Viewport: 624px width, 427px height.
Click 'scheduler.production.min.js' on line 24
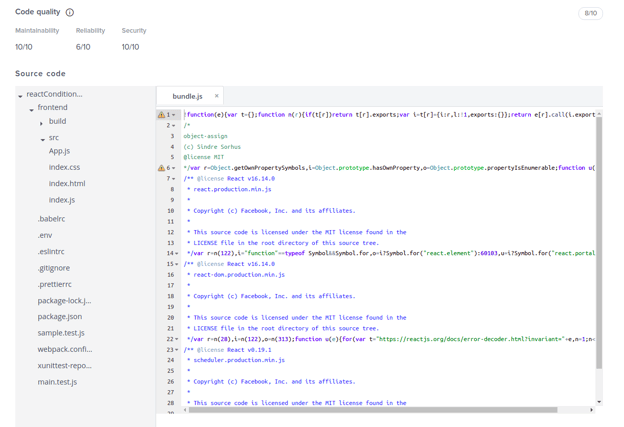(x=239, y=360)
